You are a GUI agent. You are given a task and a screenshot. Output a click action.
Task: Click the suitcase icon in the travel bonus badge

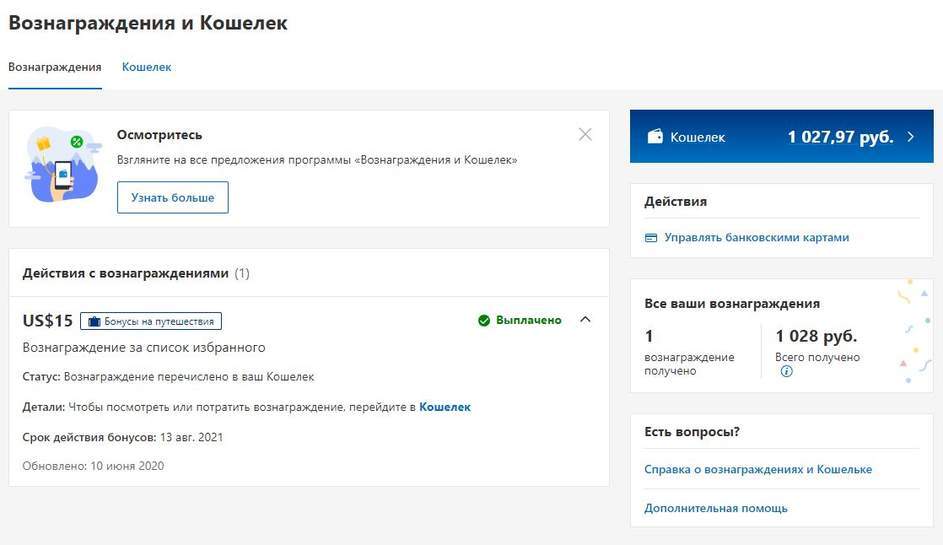[x=94, y=321]
